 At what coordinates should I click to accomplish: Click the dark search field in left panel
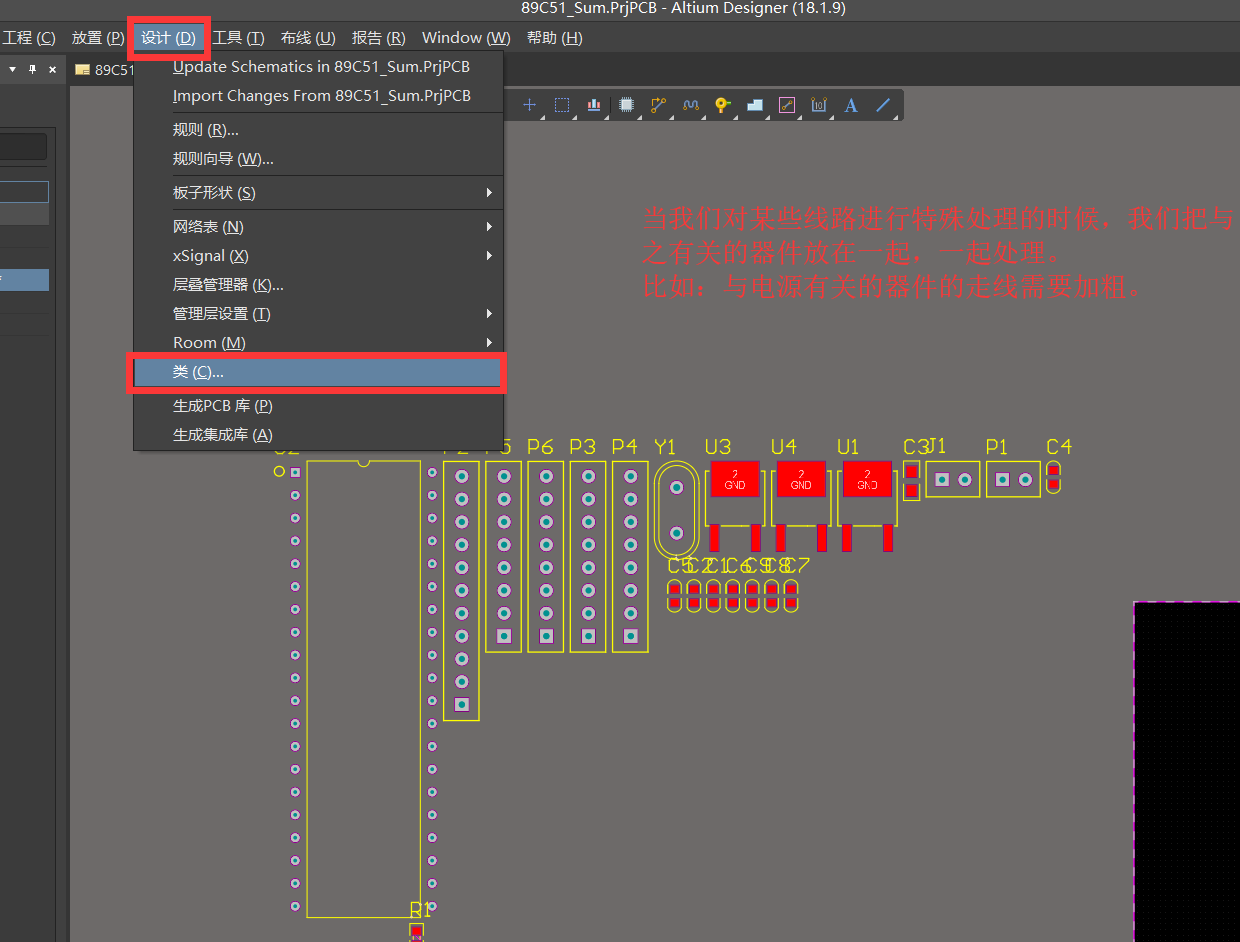point(23,147)
